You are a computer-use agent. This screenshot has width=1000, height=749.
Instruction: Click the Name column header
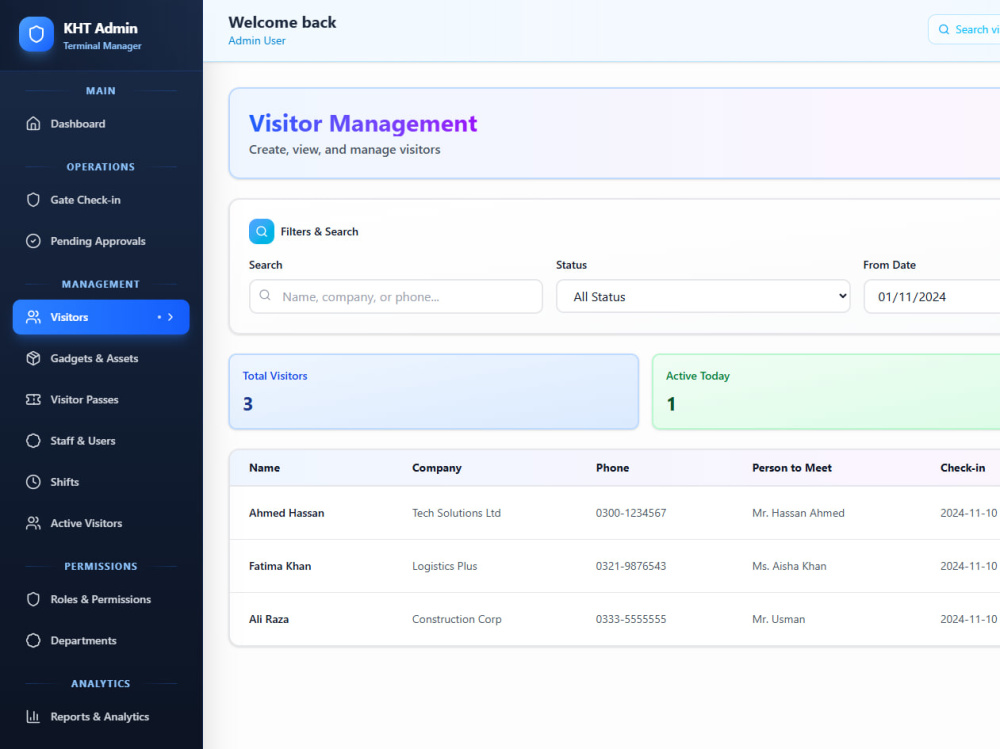click(265, 468)
